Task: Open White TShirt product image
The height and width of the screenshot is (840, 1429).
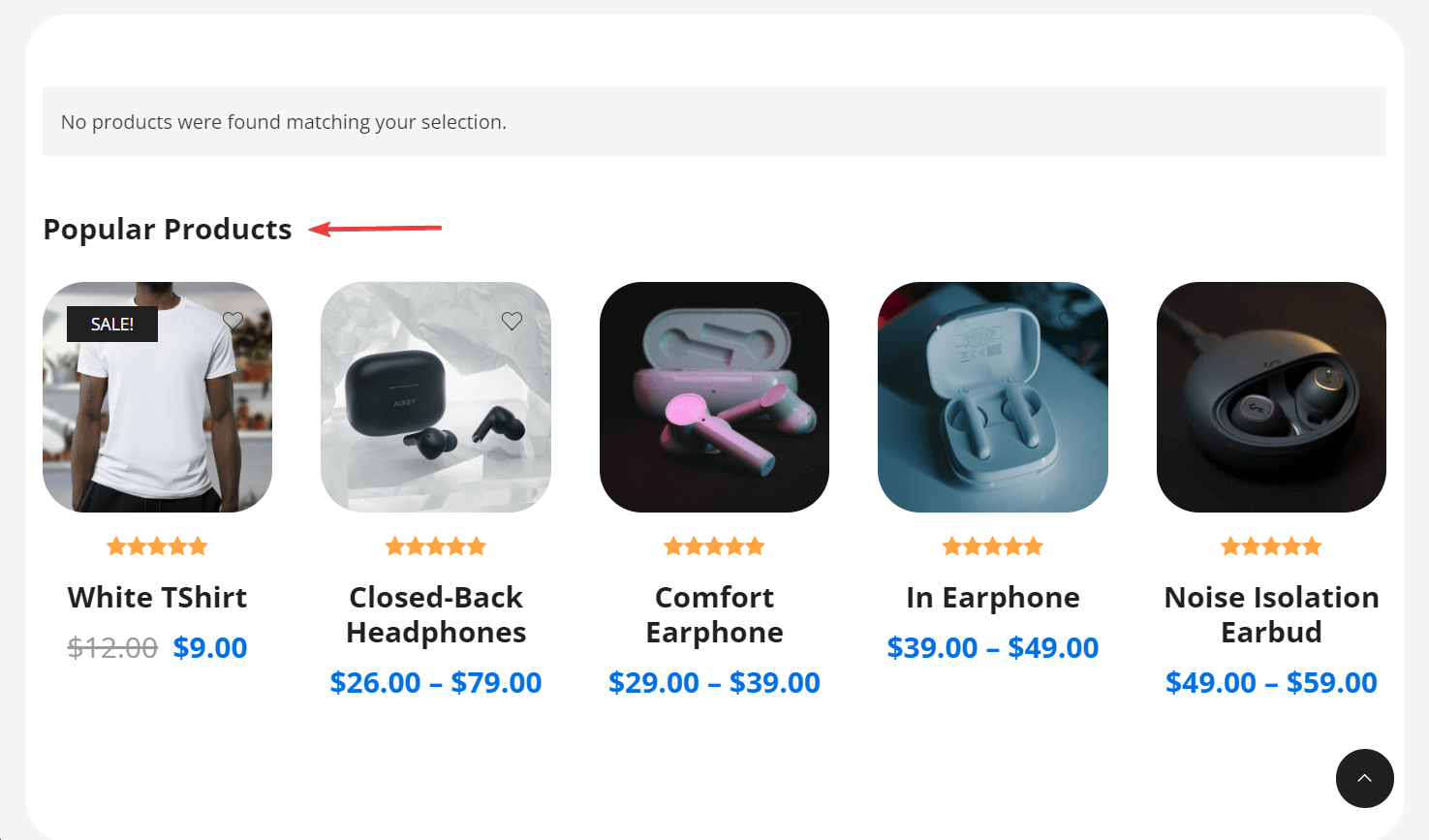Action: click(158, 397)
